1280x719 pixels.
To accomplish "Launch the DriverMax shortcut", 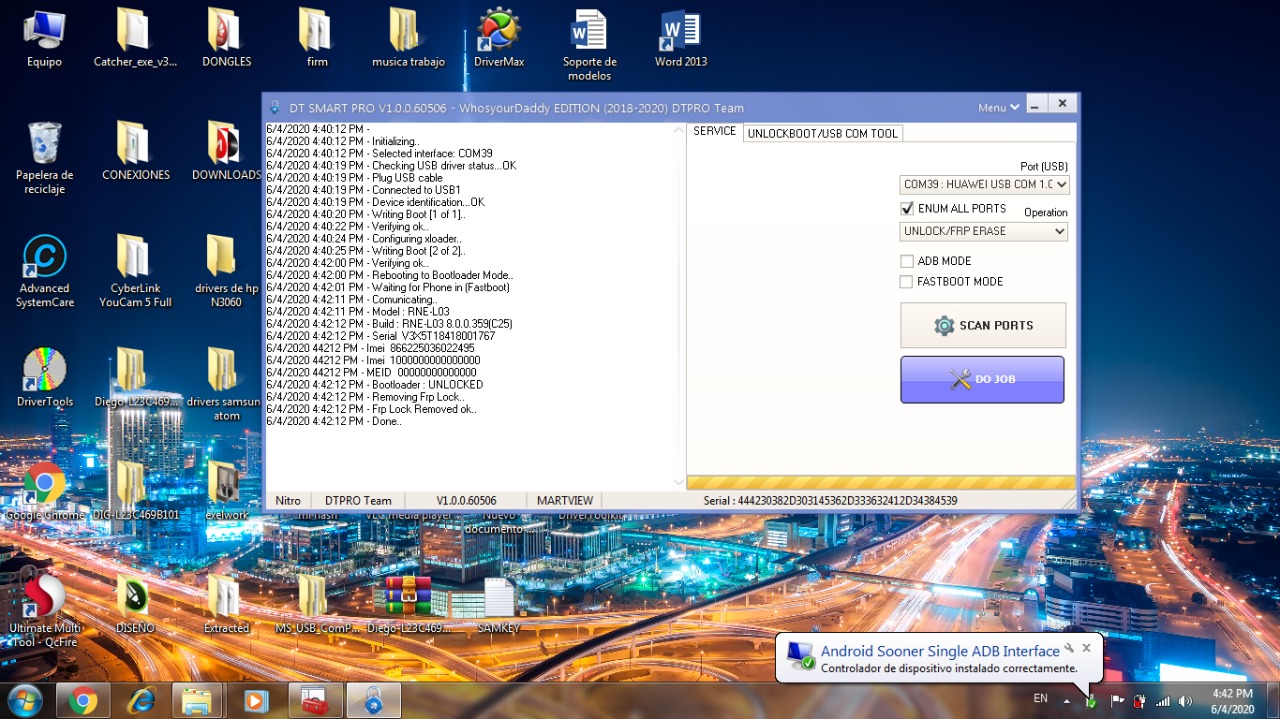I will (x=499, y=38).
